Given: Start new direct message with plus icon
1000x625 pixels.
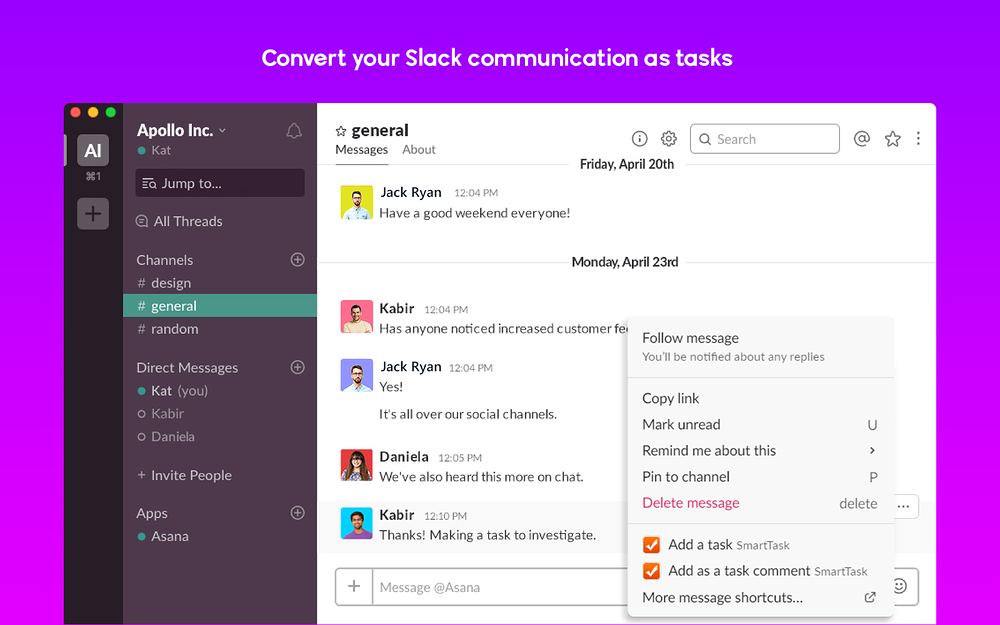Looking at the screenshot, I should click(x=297, y=367).
